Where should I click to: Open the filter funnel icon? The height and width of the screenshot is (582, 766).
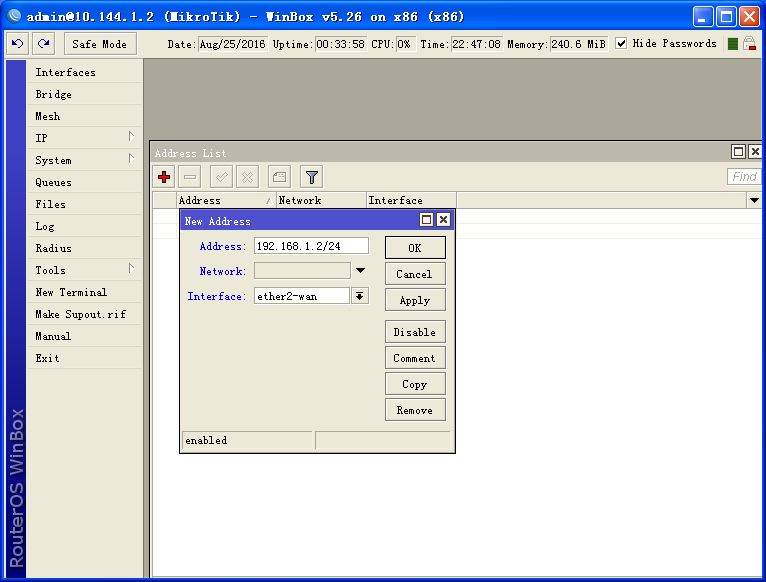(312, 177)
